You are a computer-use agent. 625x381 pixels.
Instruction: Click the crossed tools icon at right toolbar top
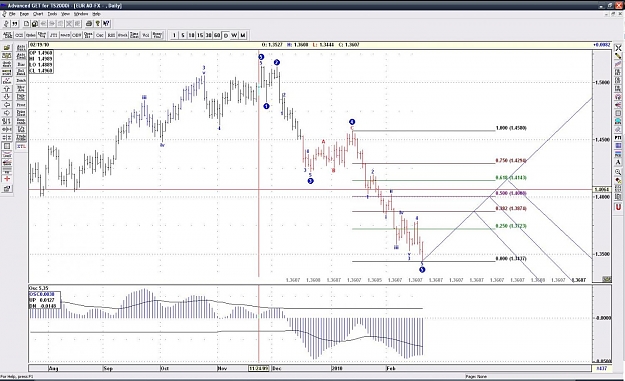point(618,48)
